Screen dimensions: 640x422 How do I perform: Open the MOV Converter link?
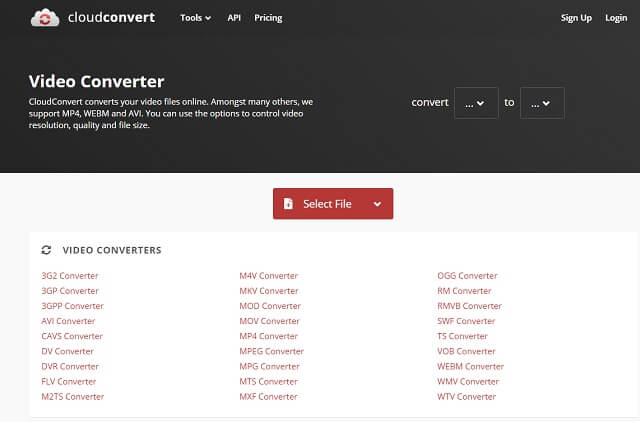click(269, 321)
